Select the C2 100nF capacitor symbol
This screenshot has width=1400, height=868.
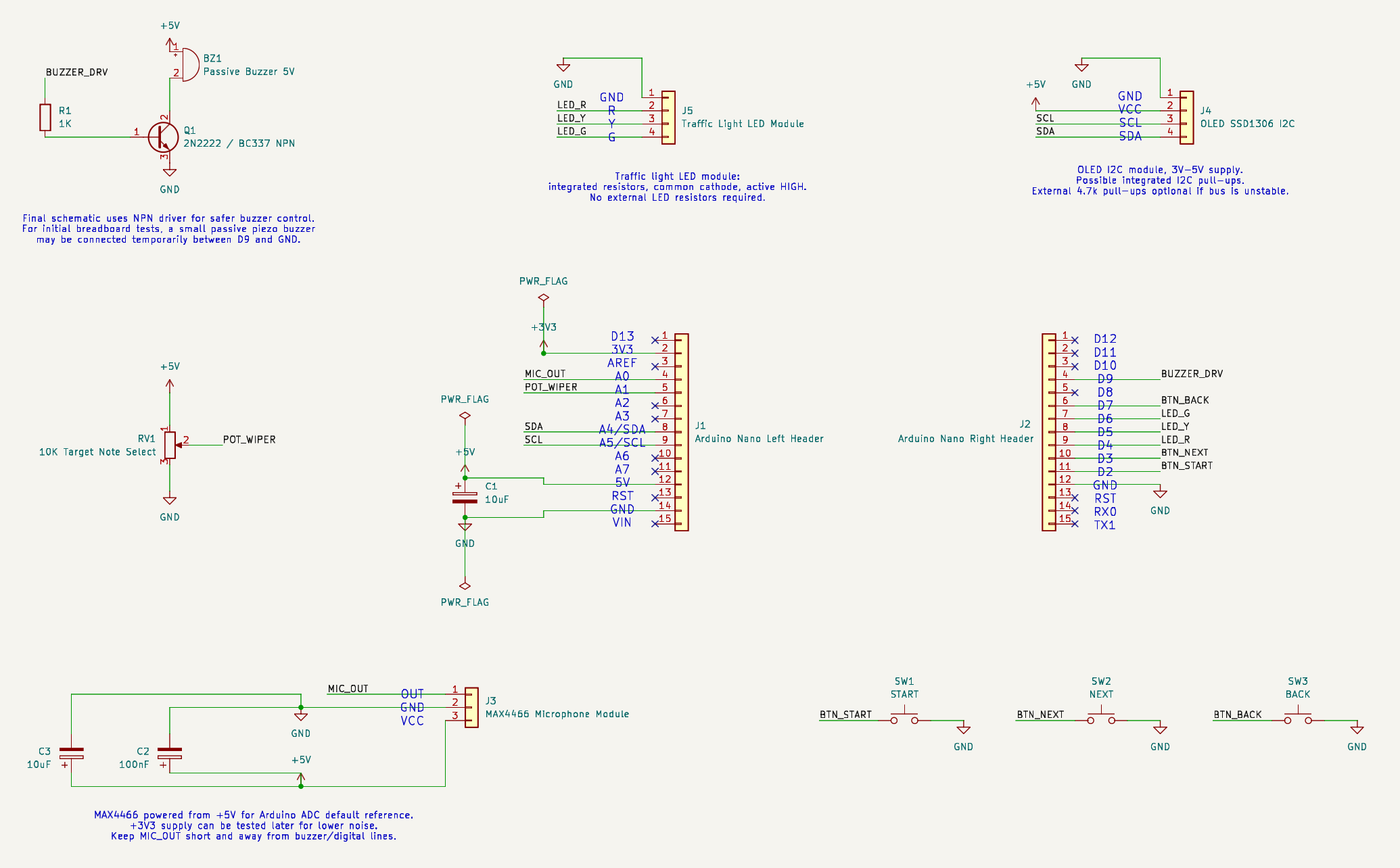169,753
